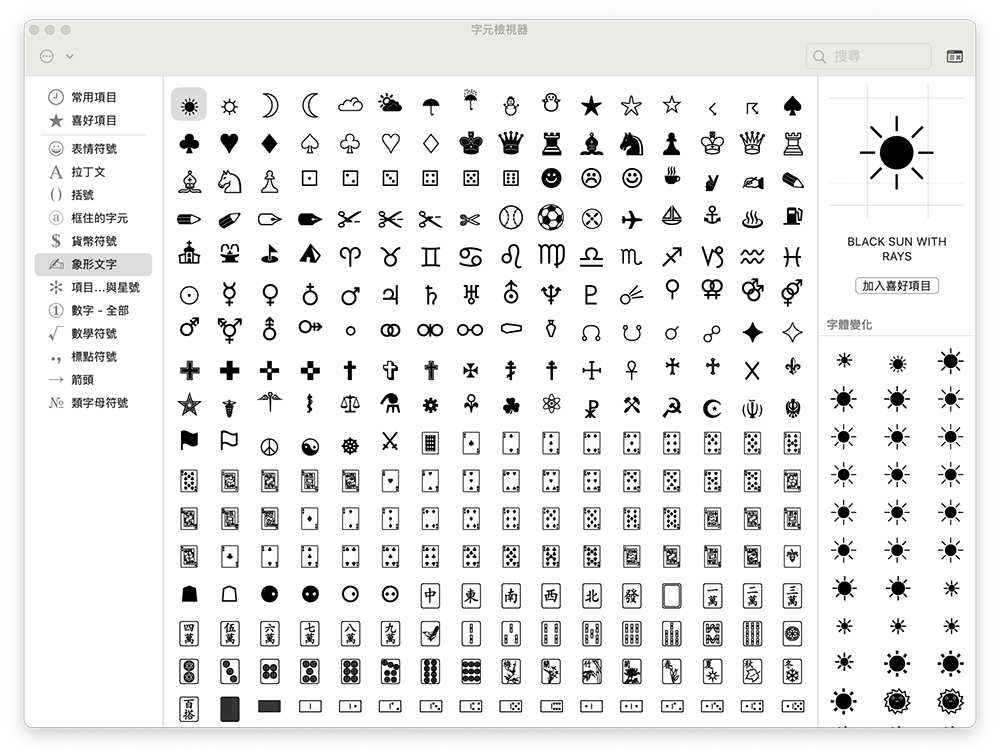This screenshot has height=756, width=1000.
Task: Pick the black heart suit symbol
Action: pyautogui.click(x=229, y=144)
